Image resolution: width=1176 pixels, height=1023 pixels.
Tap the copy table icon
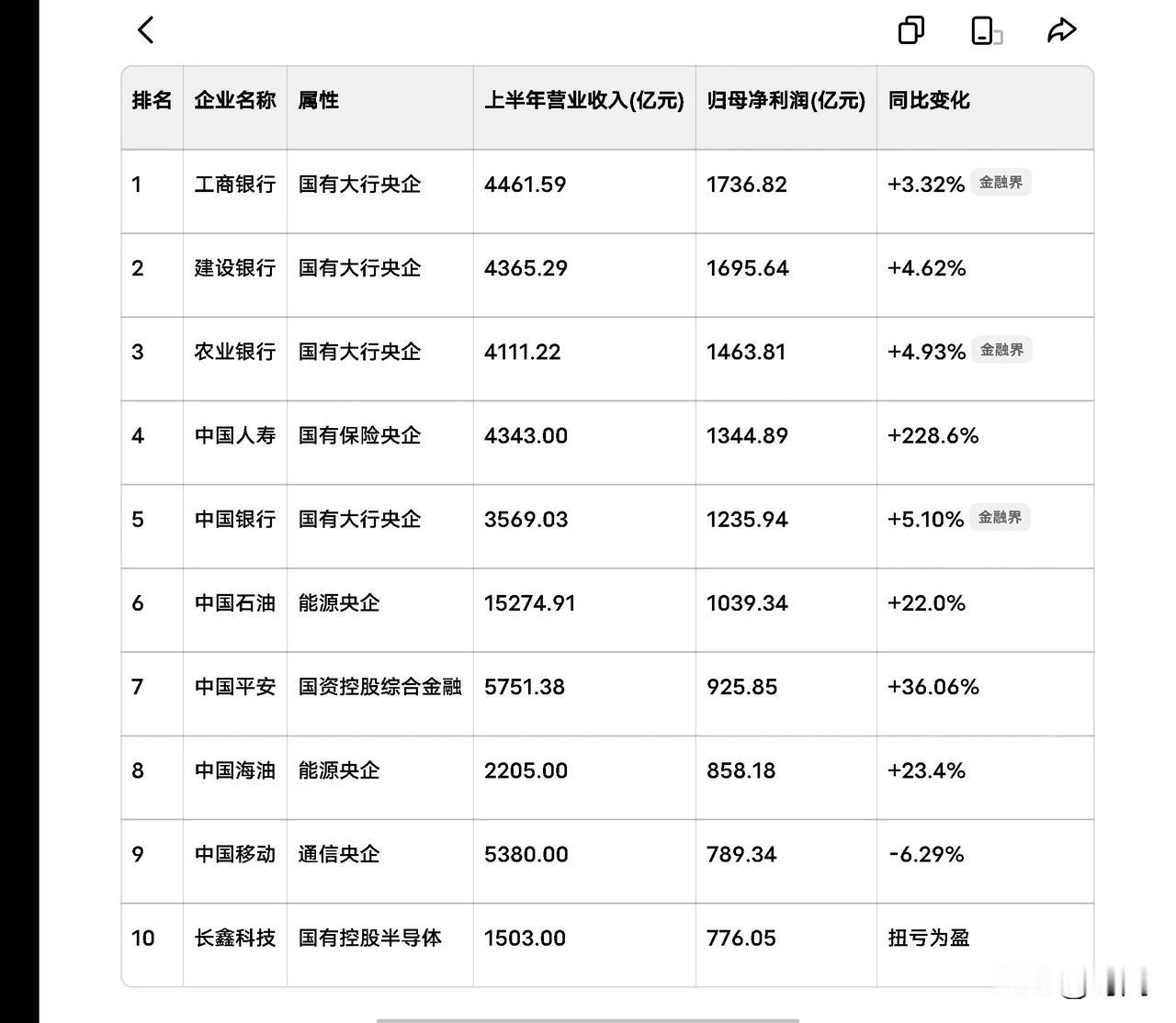(x=910, y=30)
